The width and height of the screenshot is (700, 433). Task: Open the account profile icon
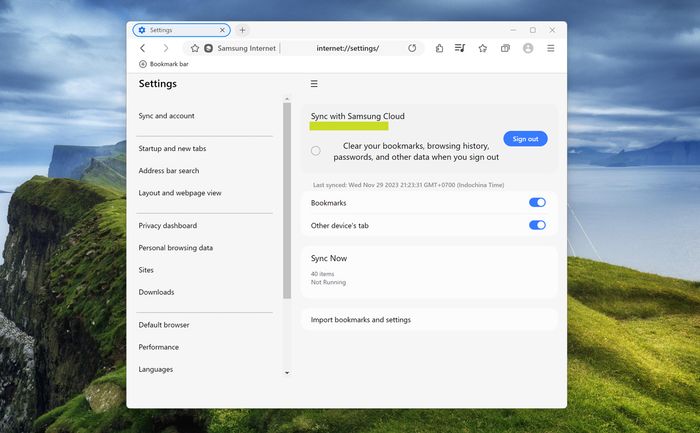(528, 48)
